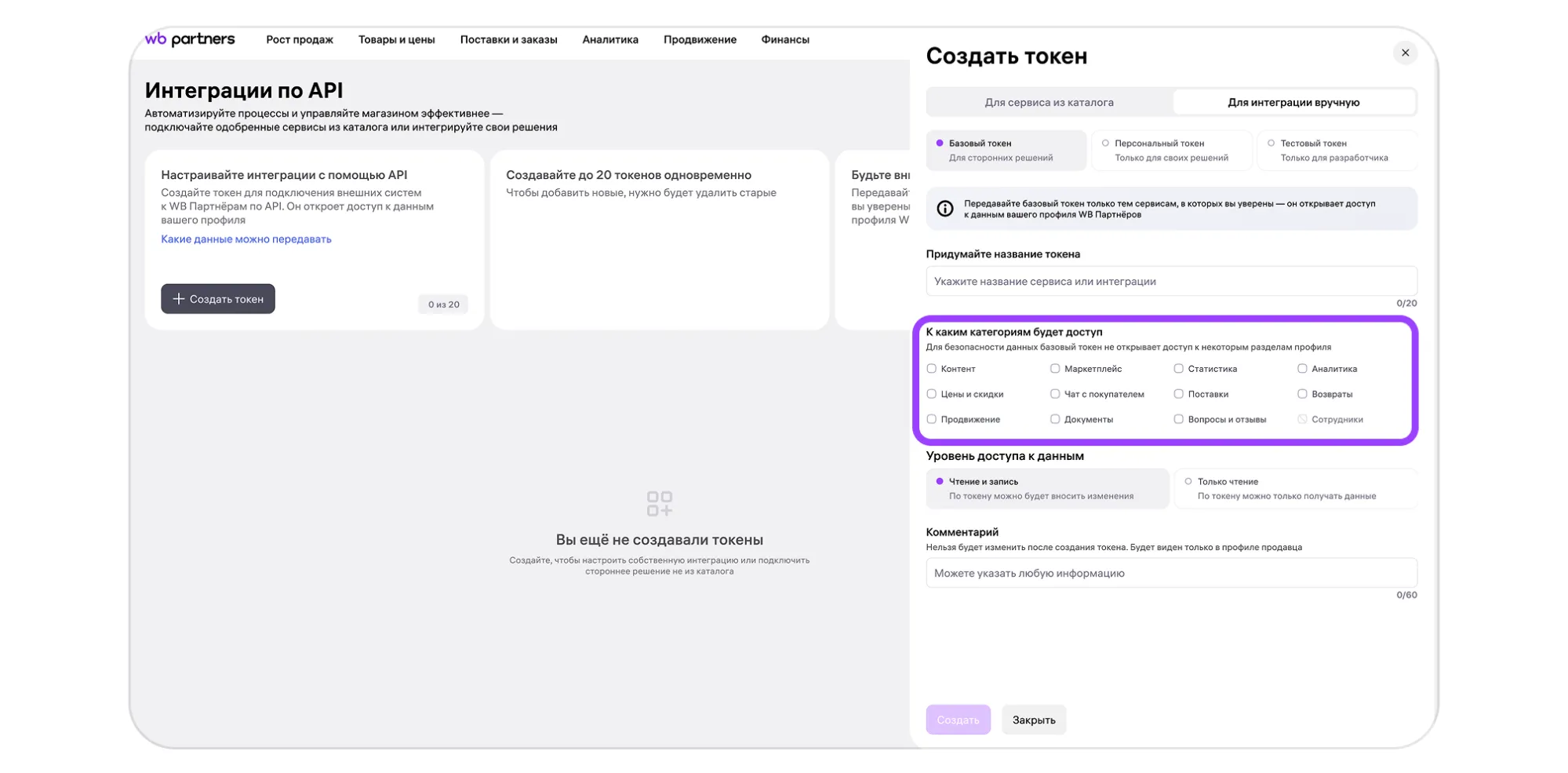1568x773 pixels.
Task: Check the Статистика category
Action: [1178, 369]
